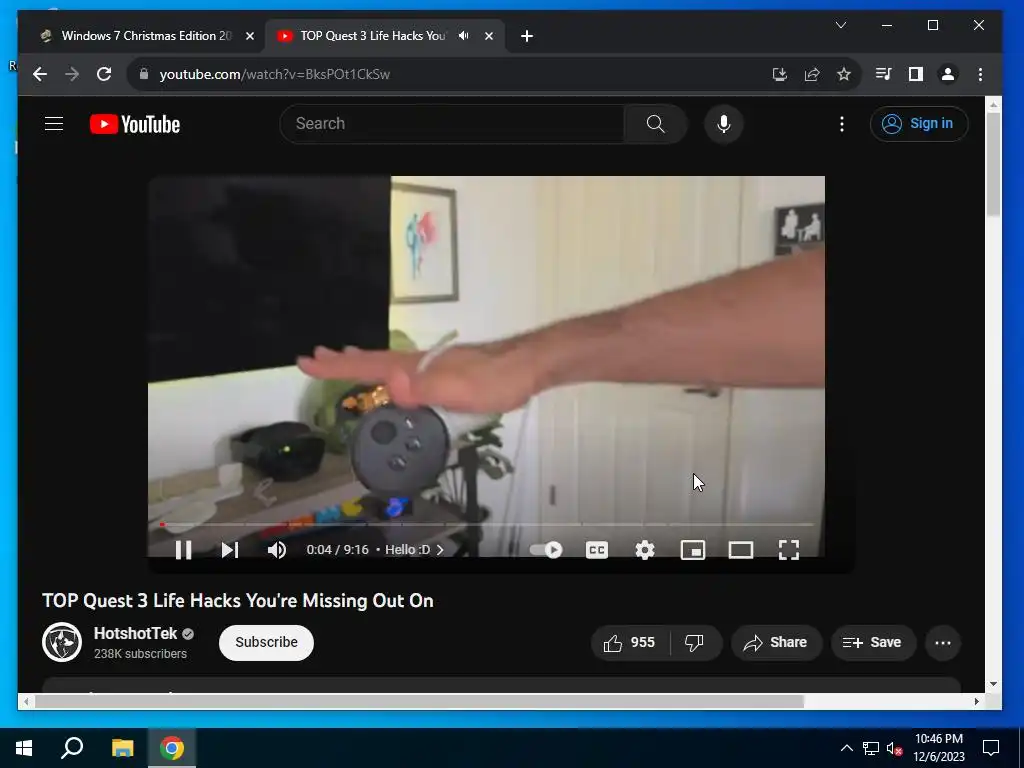Dislike the video with thumbs-down
The height and width of the screenshot is (768, 1024).
tap(695, 643)
